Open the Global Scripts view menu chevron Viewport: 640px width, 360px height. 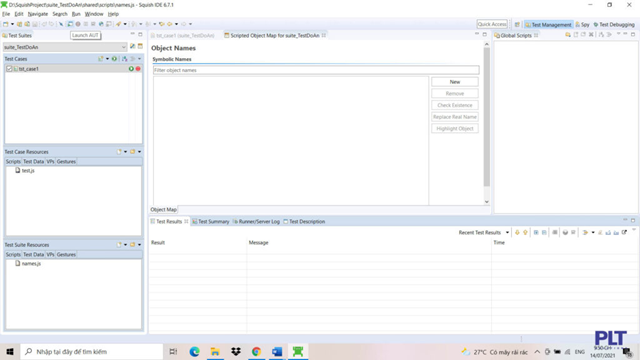(618, 34)
